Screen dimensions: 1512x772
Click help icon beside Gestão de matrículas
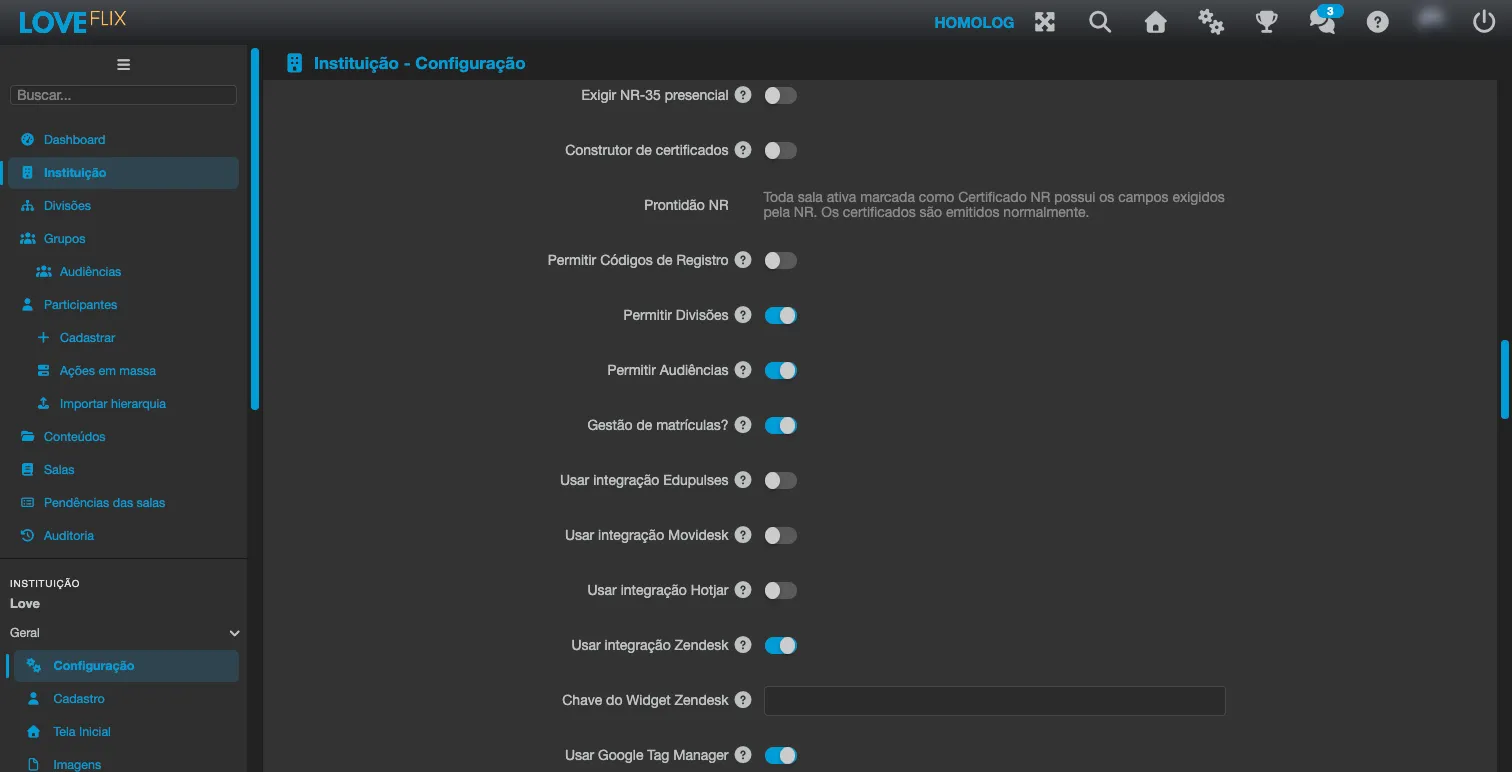point(743,425)
